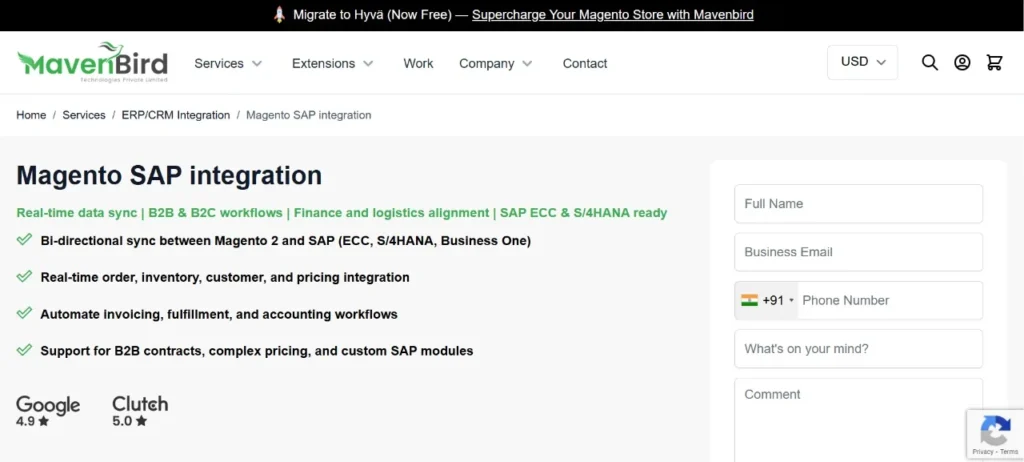
Task: Click the Clutch rating logo
Action: pos(140,403)
